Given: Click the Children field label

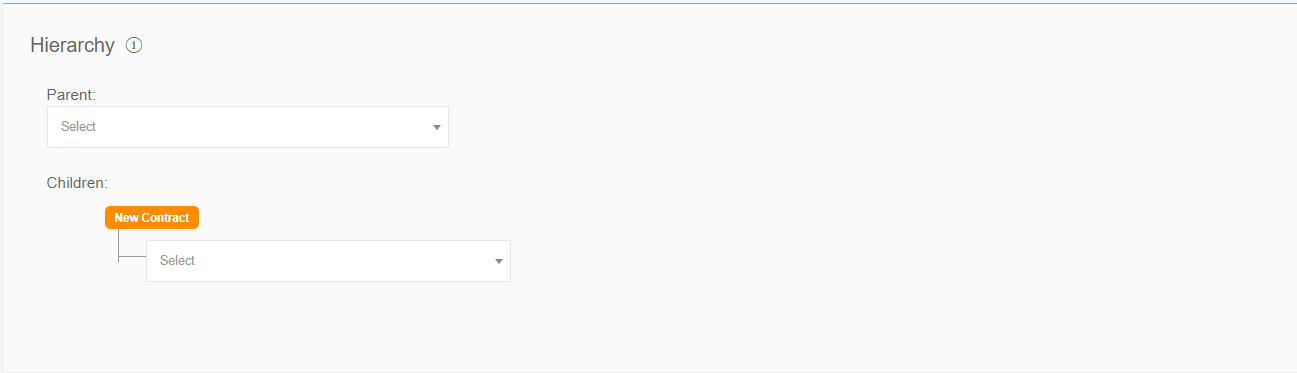Looking at the screenshot, I should [x=77, y=183].
